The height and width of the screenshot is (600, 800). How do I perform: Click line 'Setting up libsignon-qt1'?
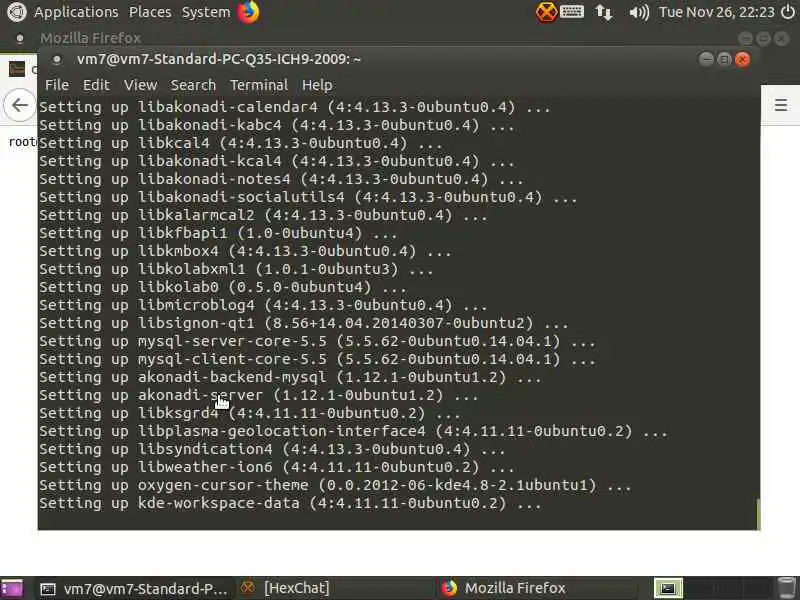click(304, 323)
